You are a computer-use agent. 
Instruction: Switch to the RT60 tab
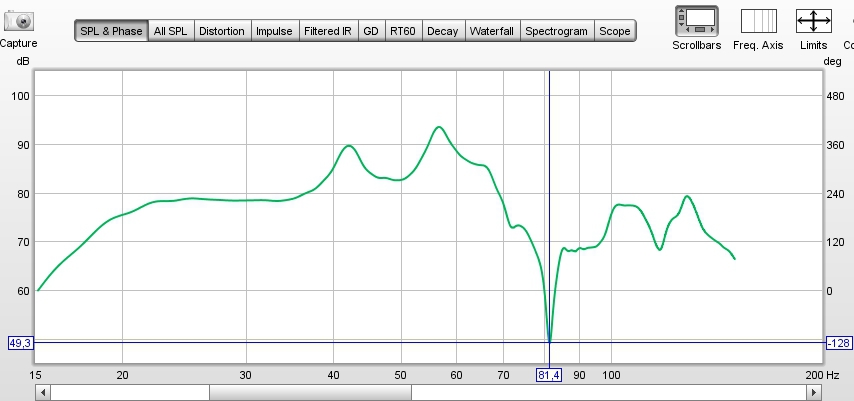click(403, 31)
